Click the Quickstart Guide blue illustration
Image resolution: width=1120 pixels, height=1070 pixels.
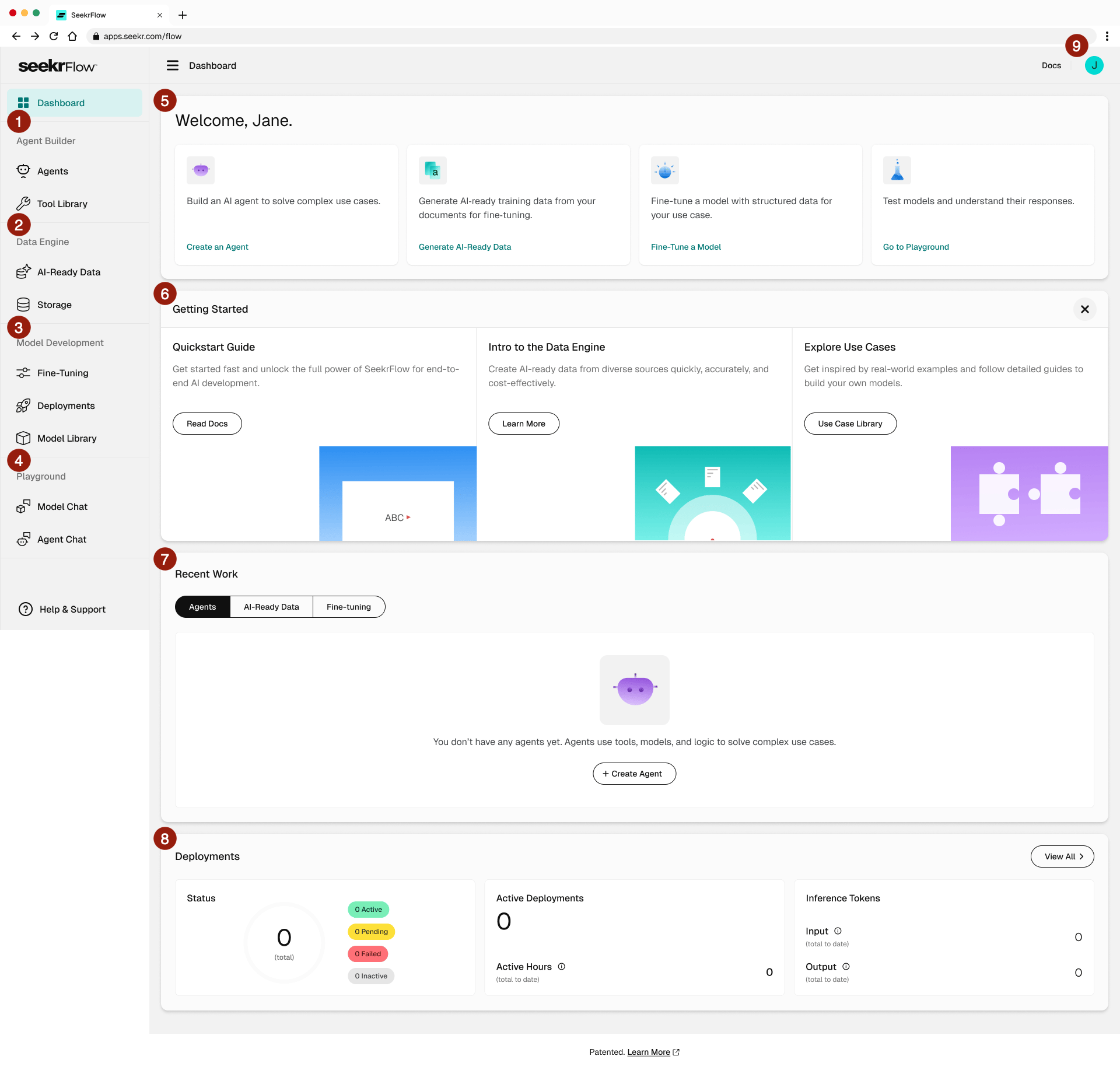tap(398, 494)
